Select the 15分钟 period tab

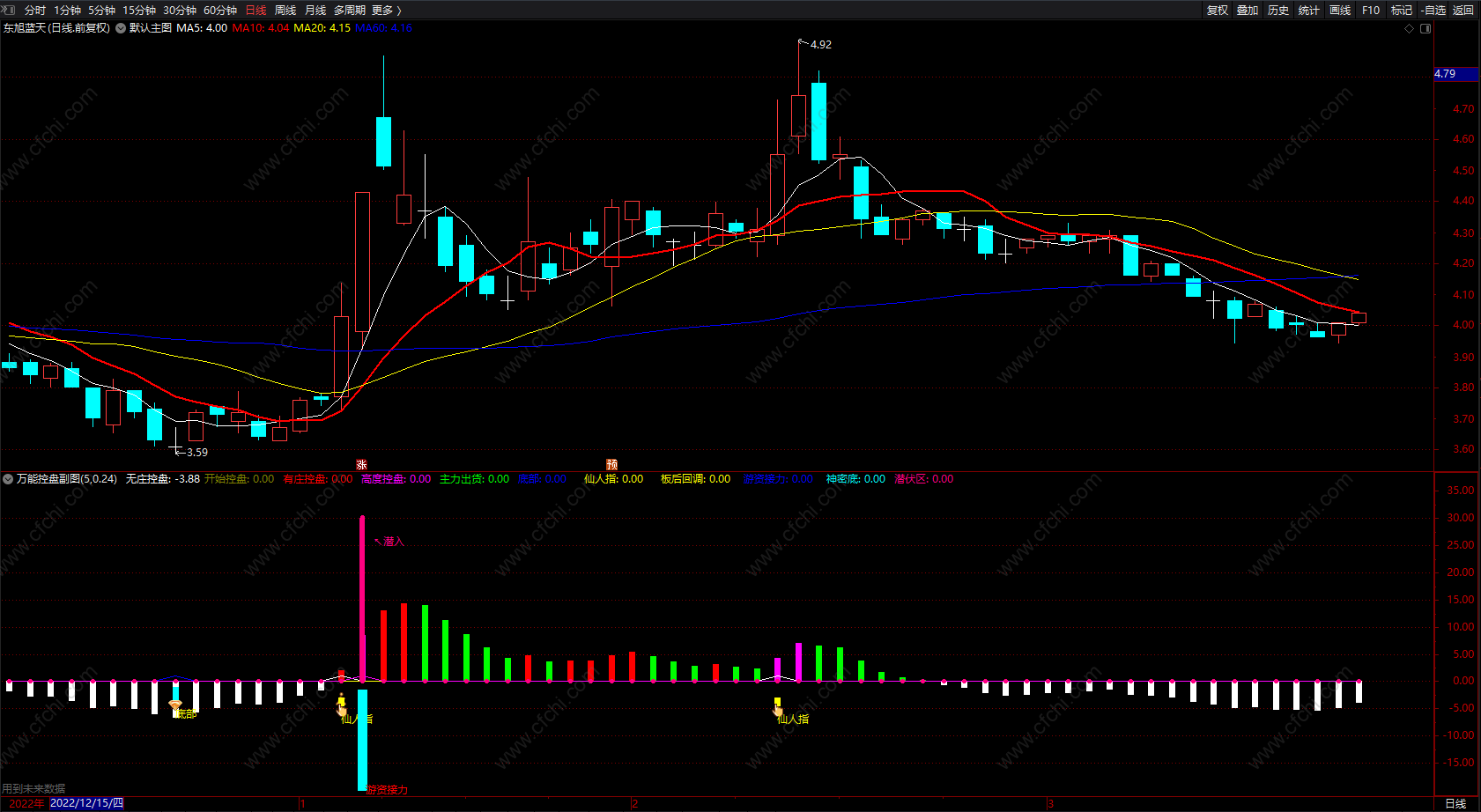139,11
